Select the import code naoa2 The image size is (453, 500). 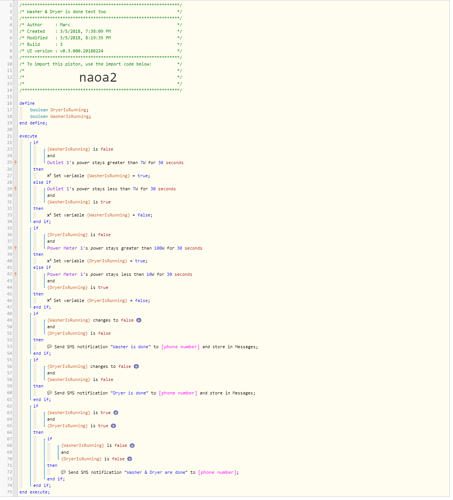pos(98,78)
